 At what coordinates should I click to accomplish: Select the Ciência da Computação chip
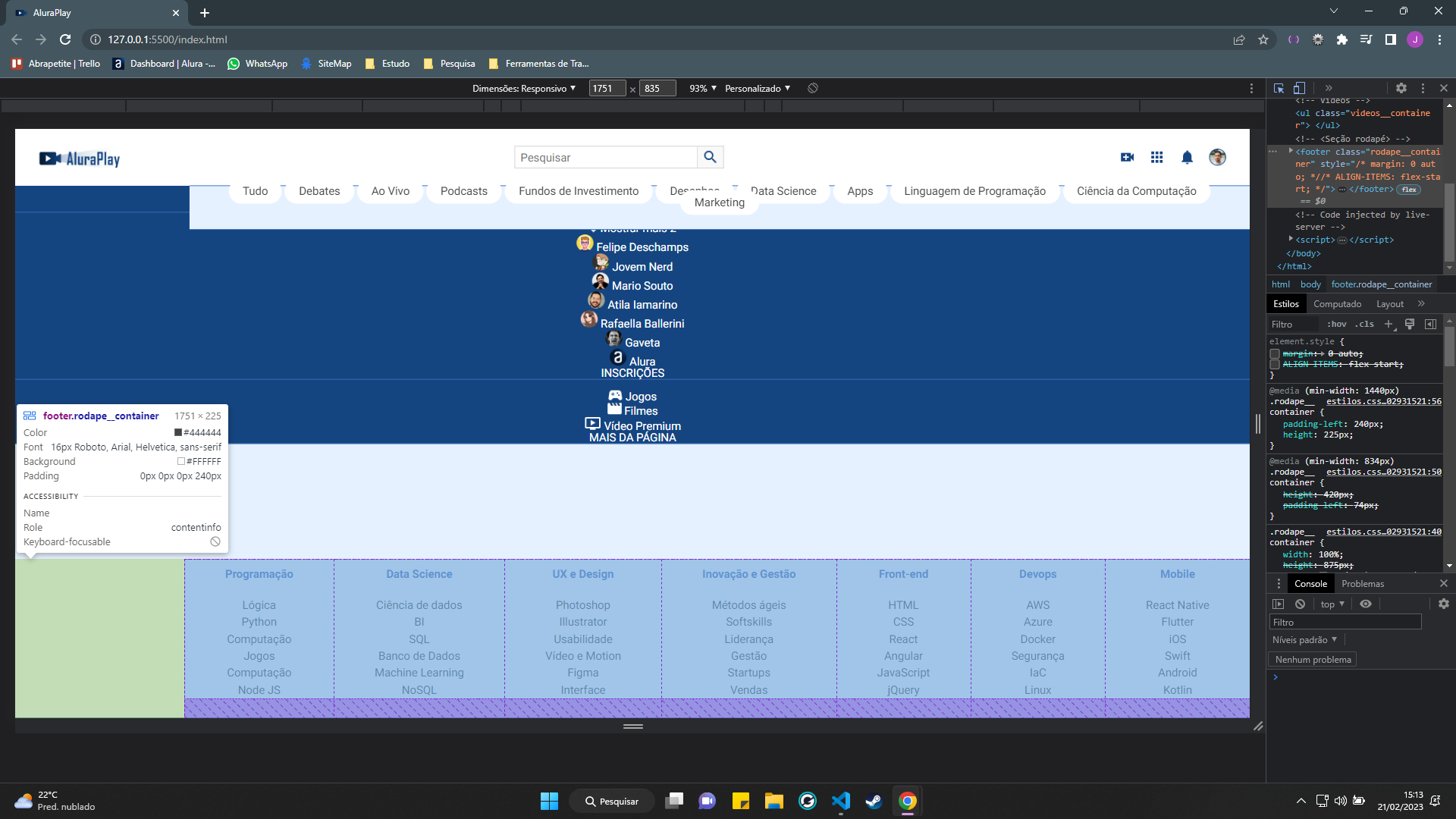pyautogui.click(x=1136, y=191)
